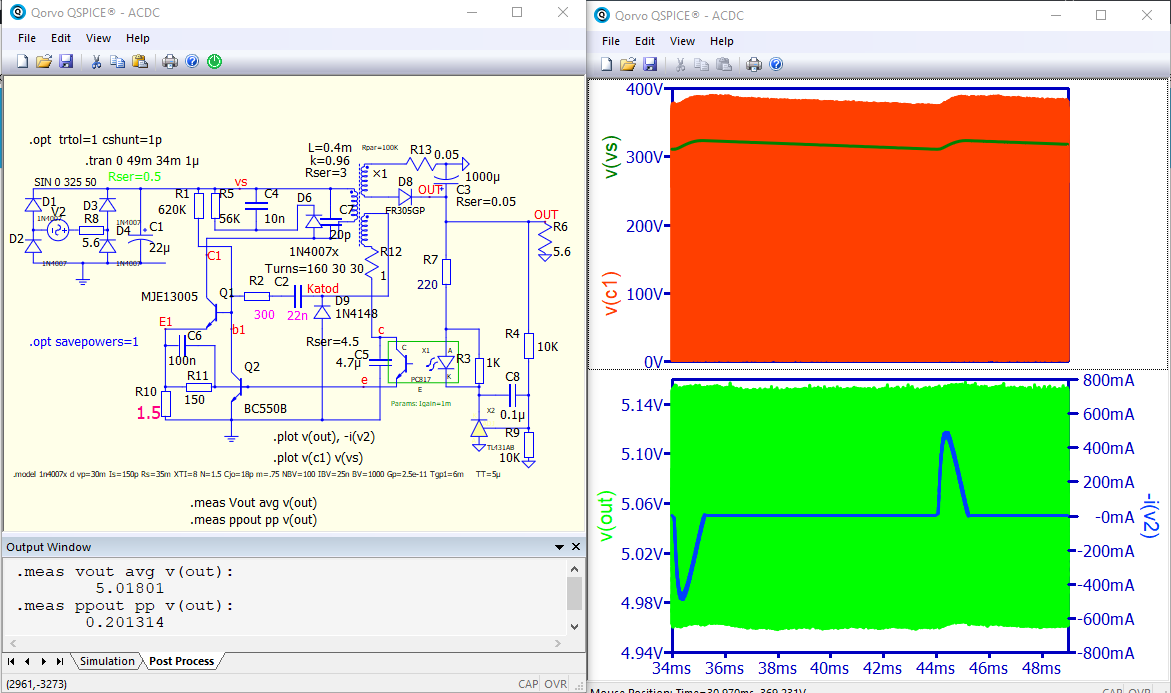Click .tran 0 49m 34m 1µ directive
This screenshot has height=693, width=1171.
(142, 161)
